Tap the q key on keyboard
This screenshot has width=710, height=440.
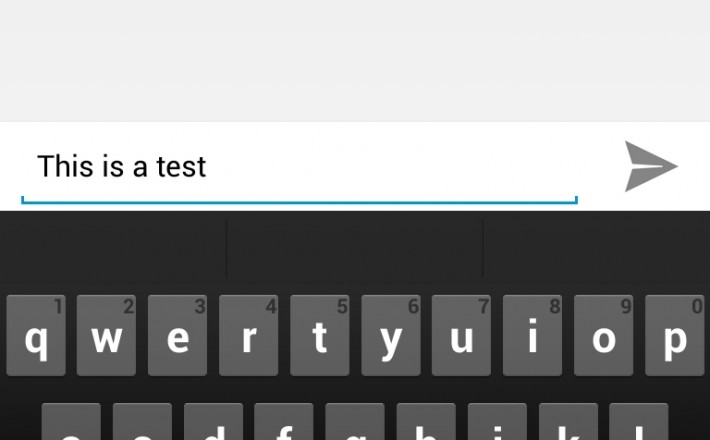36,335
